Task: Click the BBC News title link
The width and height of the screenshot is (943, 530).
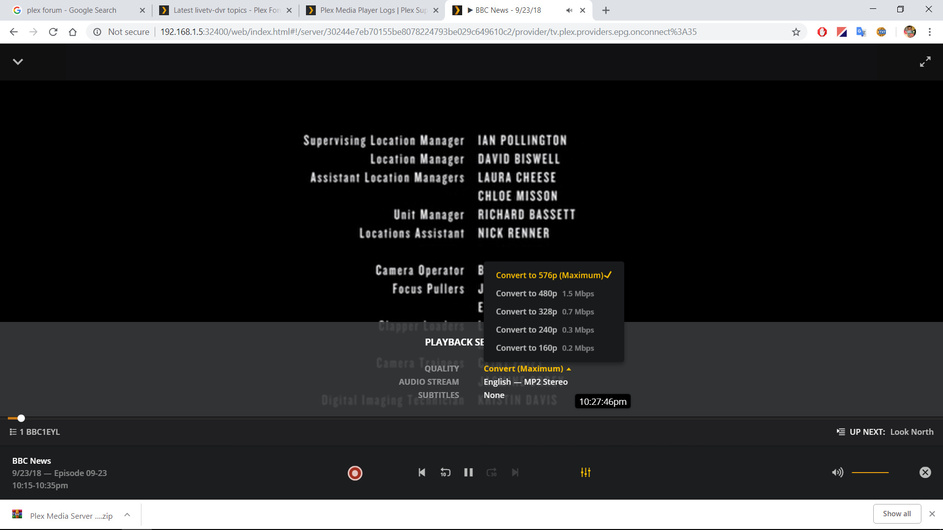Action: pos(31,461)
